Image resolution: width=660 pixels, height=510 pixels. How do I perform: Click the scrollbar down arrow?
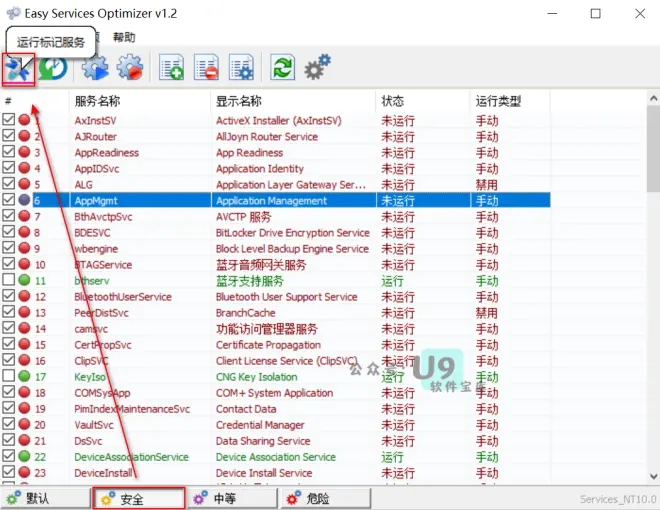click(653, 477)
